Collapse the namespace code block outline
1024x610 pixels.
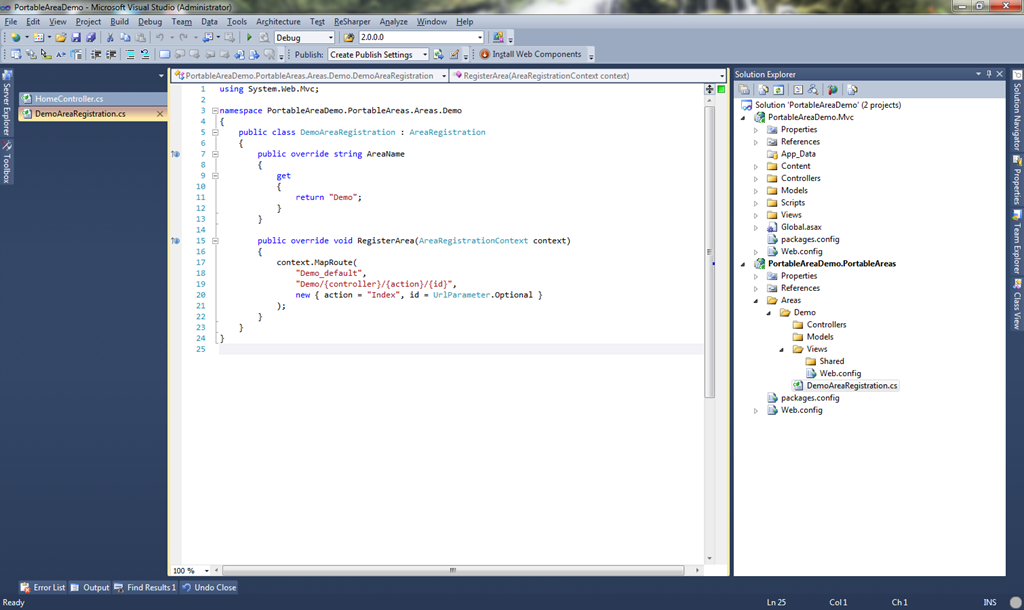pos(215,110)
